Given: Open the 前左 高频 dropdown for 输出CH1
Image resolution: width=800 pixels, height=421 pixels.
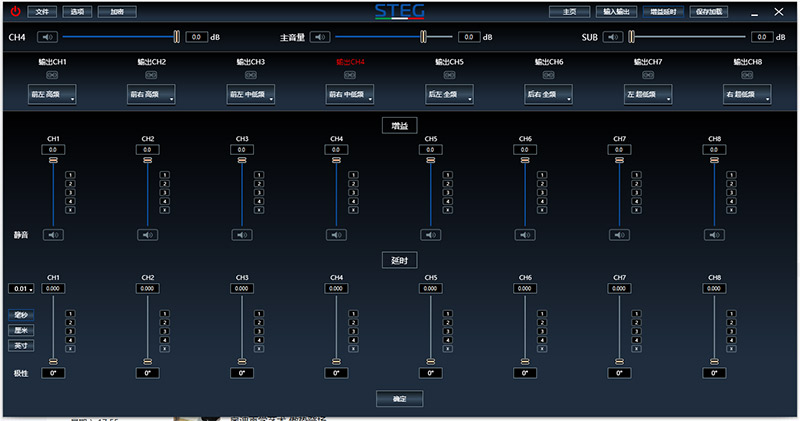Looking at the screenshot, I should pos(52,94).
